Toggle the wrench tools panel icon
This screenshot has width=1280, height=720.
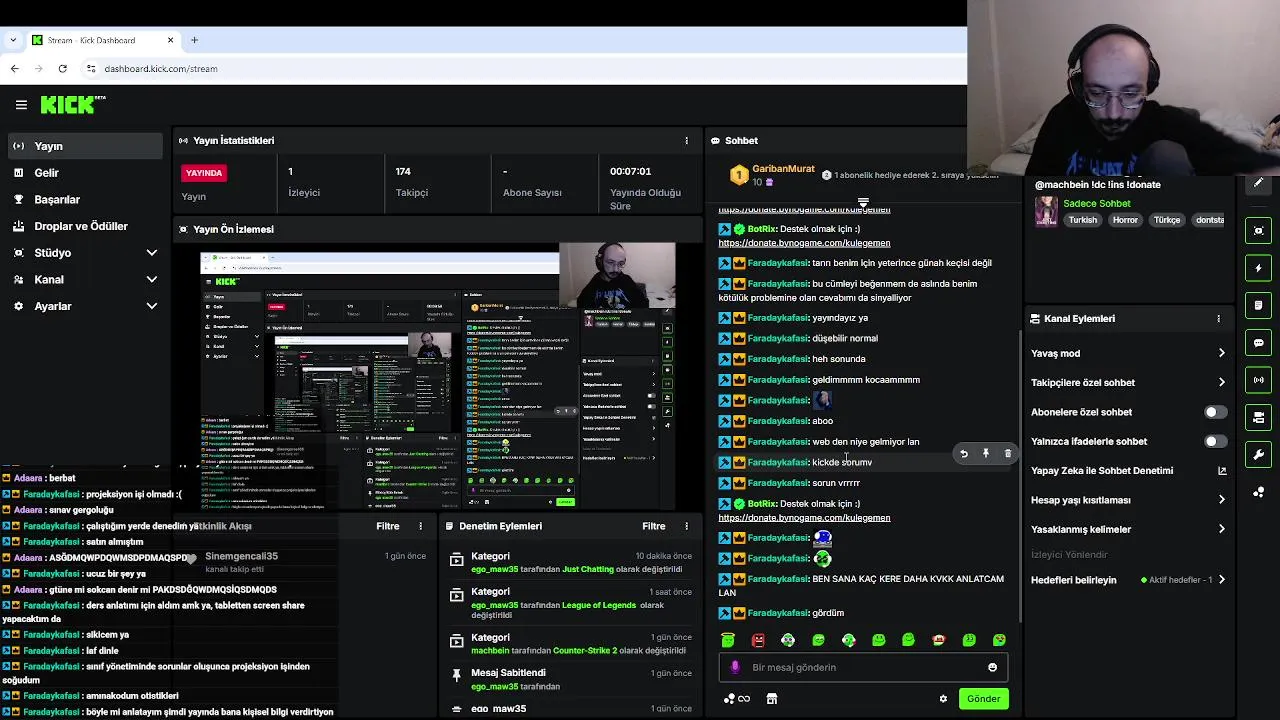[x=1259, y=455]
